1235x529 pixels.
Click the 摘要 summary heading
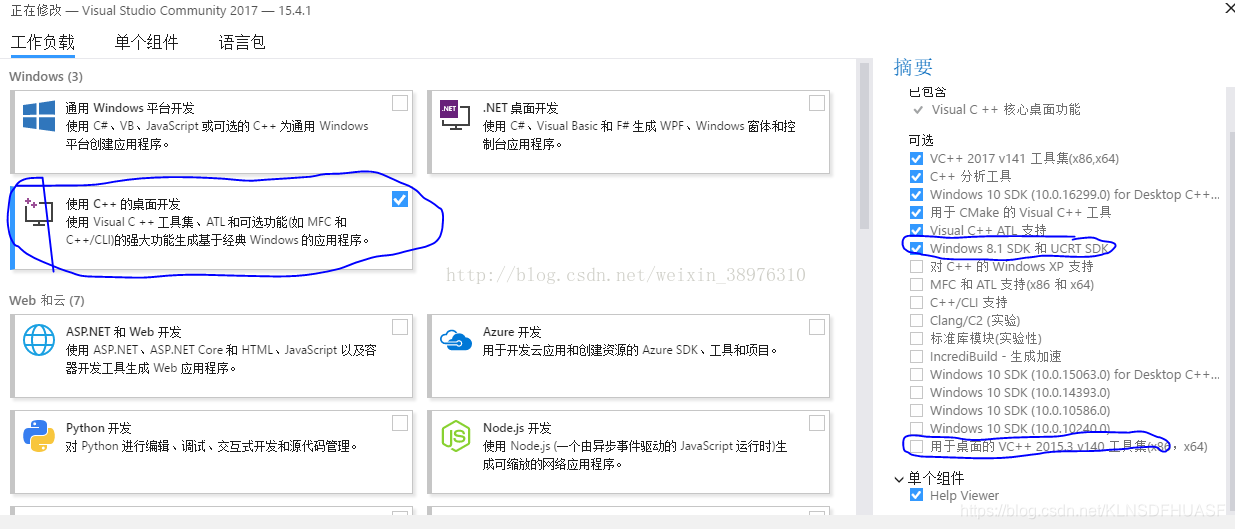click(913, 67)
